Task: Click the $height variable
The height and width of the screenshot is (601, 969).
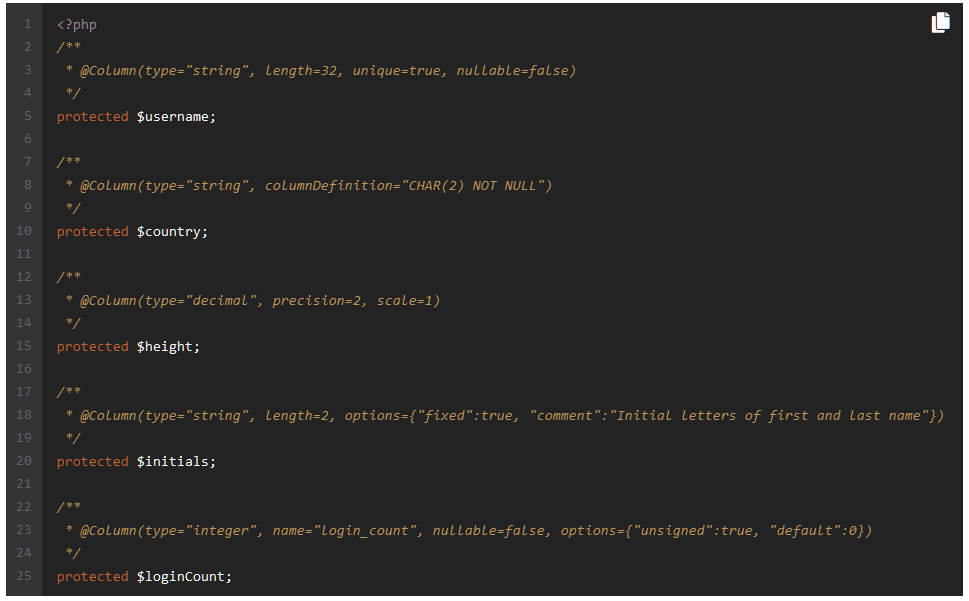Action: (168, 347)
